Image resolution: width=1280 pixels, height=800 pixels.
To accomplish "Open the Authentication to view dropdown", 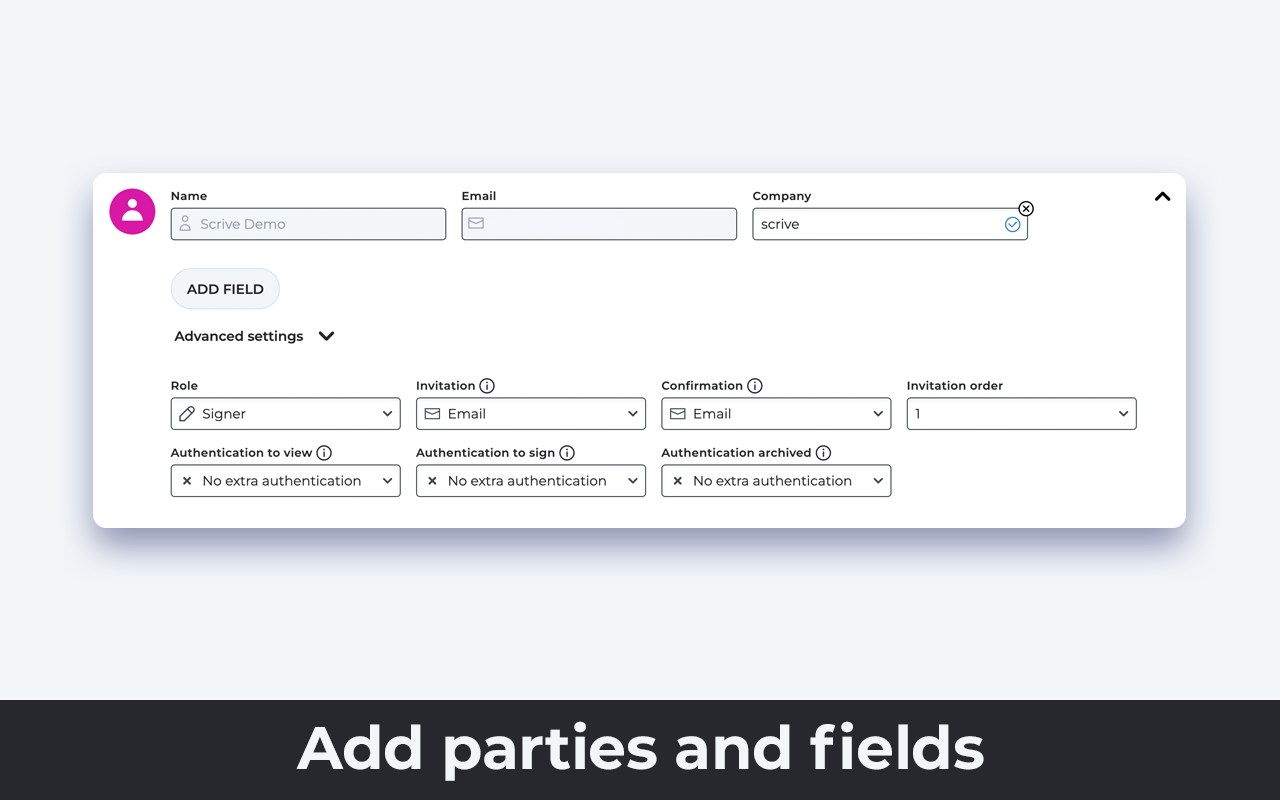I will click(285, 481).
